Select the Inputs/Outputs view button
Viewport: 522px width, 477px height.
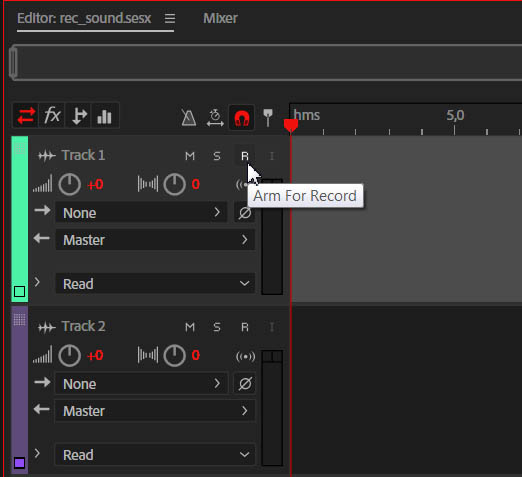(x=26, y=116)
